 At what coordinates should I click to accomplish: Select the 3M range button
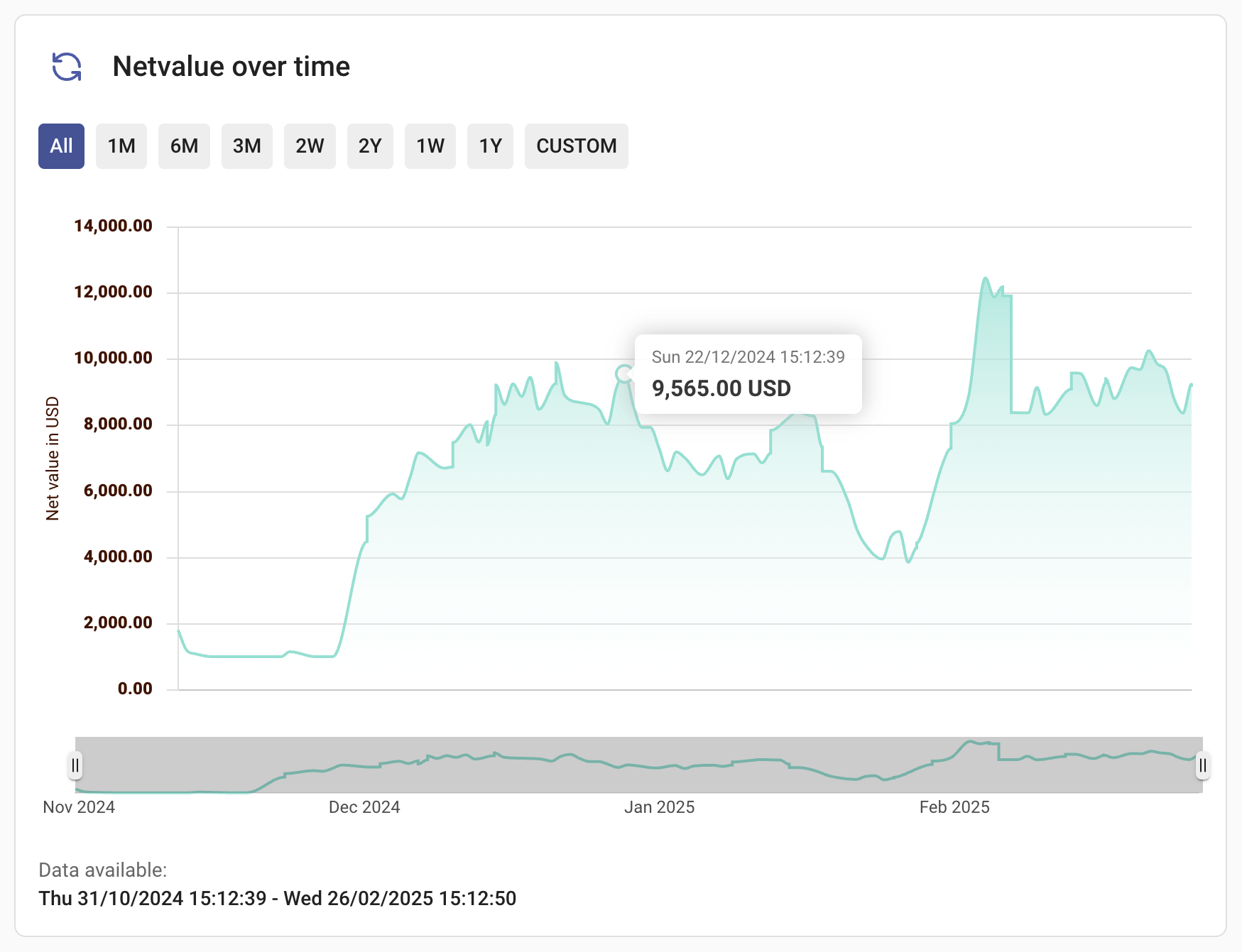247,146
